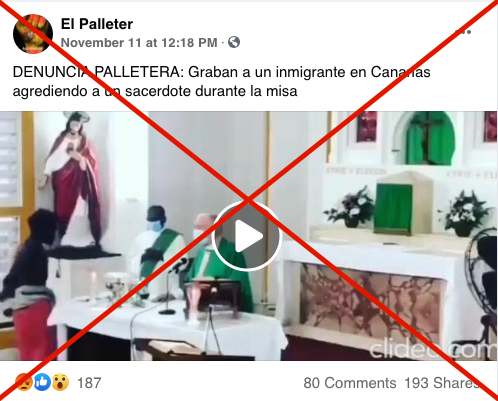Click the wow reaction emoji icon
Screen dimensions: 498x401
pyautogui.click(x=60, y=382)
